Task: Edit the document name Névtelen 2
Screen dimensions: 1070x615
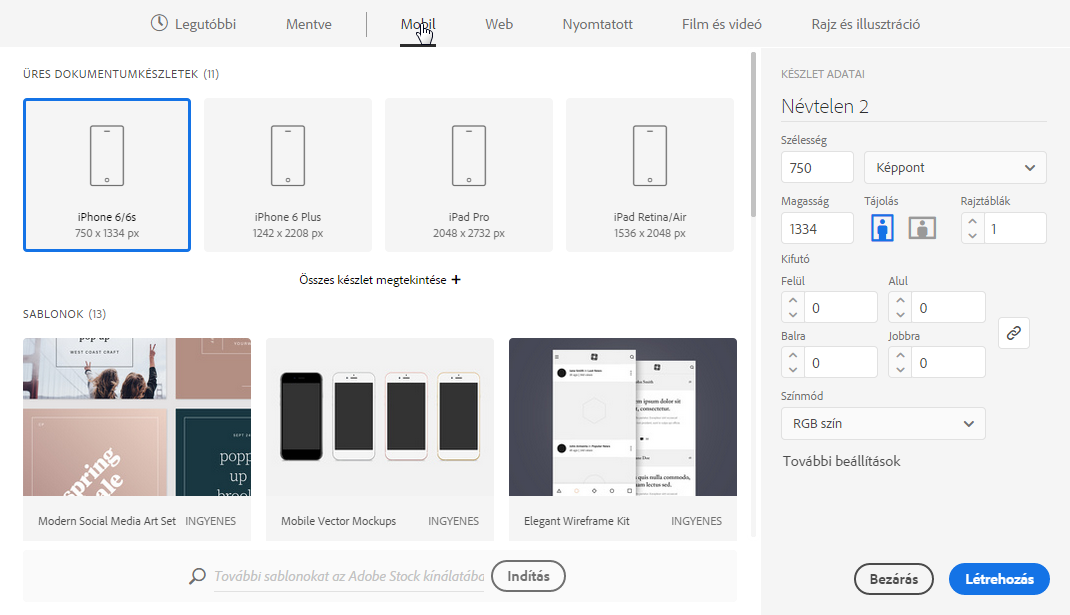Action: (914, 106)
